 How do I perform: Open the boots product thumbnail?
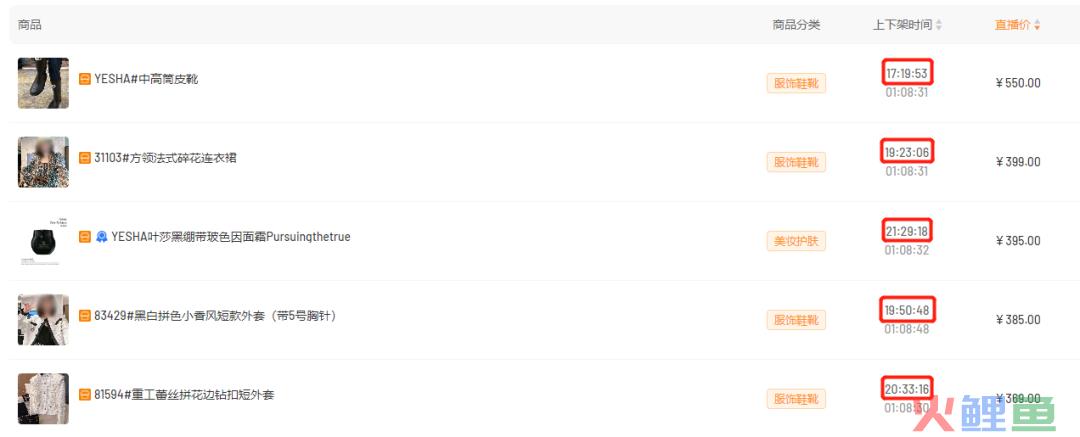[43, 83]
